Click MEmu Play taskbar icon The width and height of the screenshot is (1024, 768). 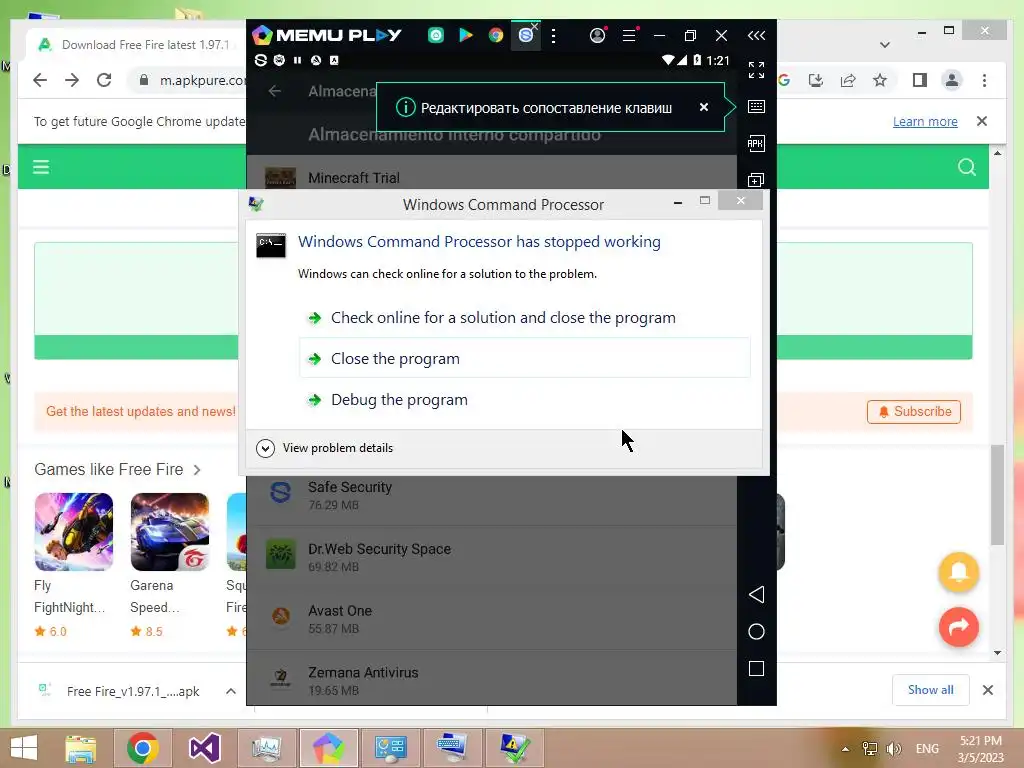point(328,748)
